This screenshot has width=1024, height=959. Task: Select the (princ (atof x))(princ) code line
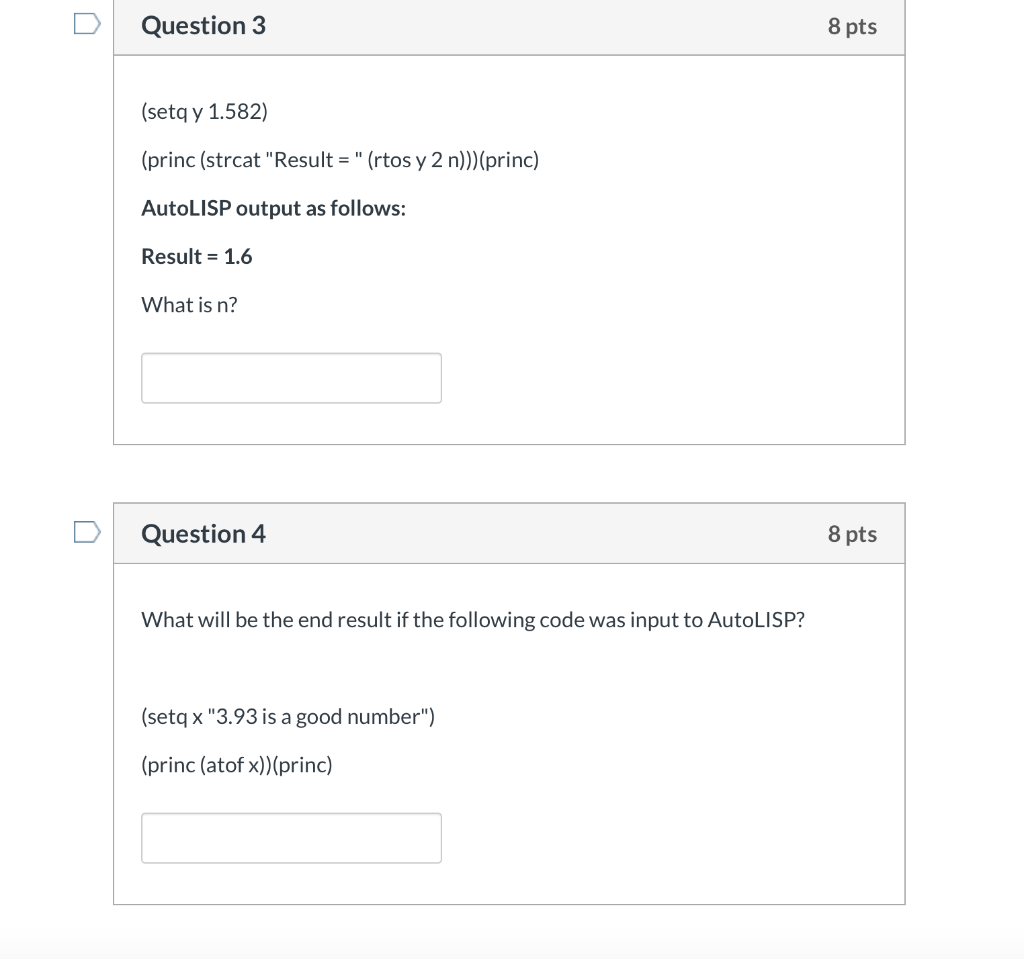(x=237, y=764)
